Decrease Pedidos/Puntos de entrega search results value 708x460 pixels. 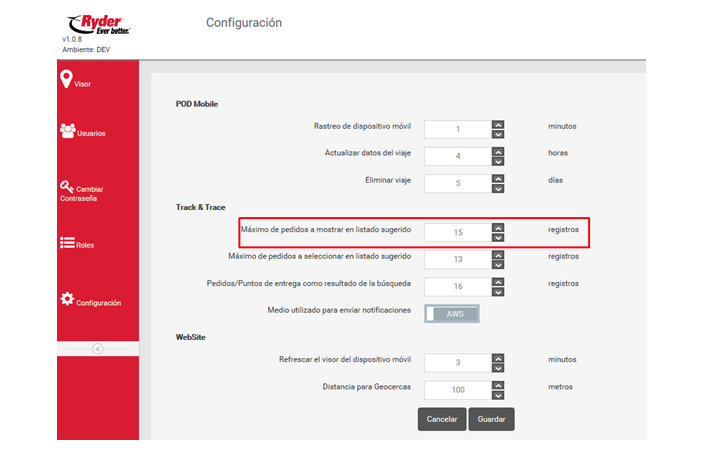(x=498, y=290)
